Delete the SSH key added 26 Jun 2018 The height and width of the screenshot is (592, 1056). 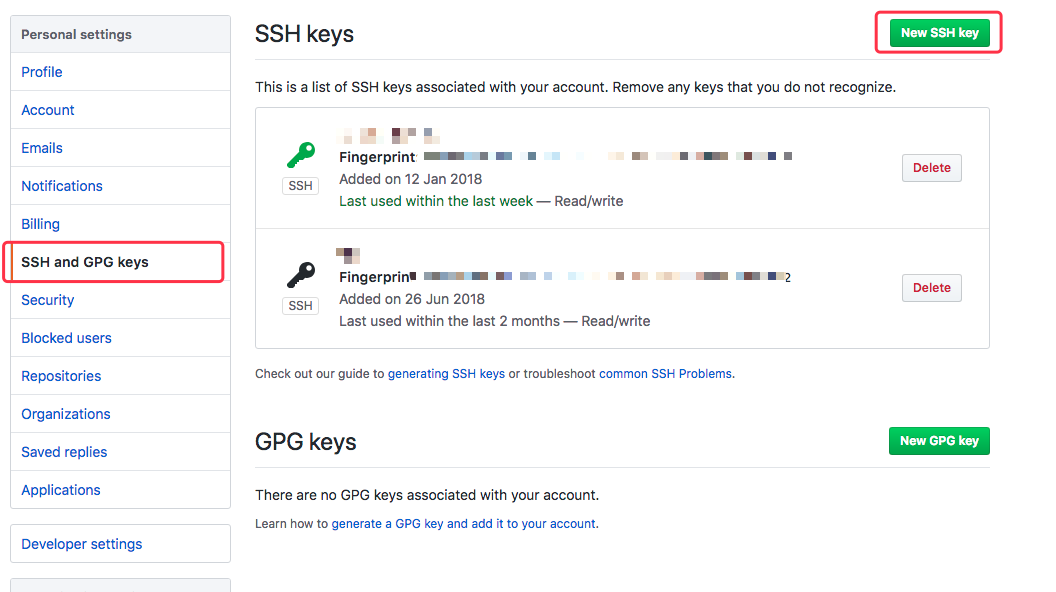tap(931, 288)
